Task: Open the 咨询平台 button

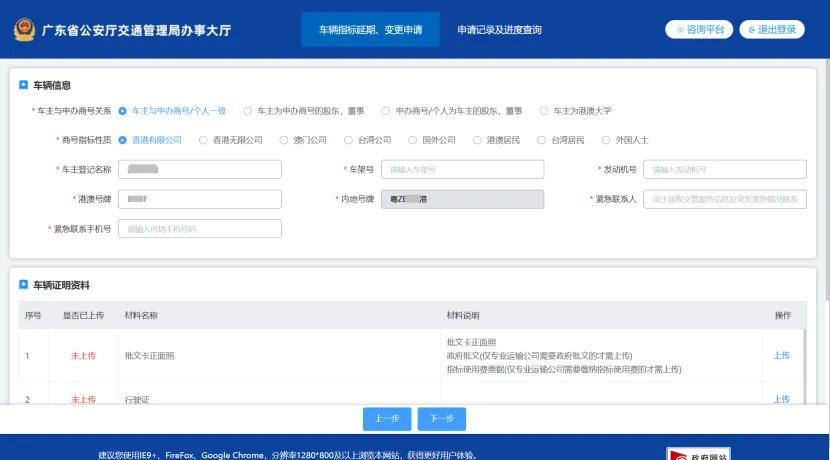Action: click(x=699, y=30)
